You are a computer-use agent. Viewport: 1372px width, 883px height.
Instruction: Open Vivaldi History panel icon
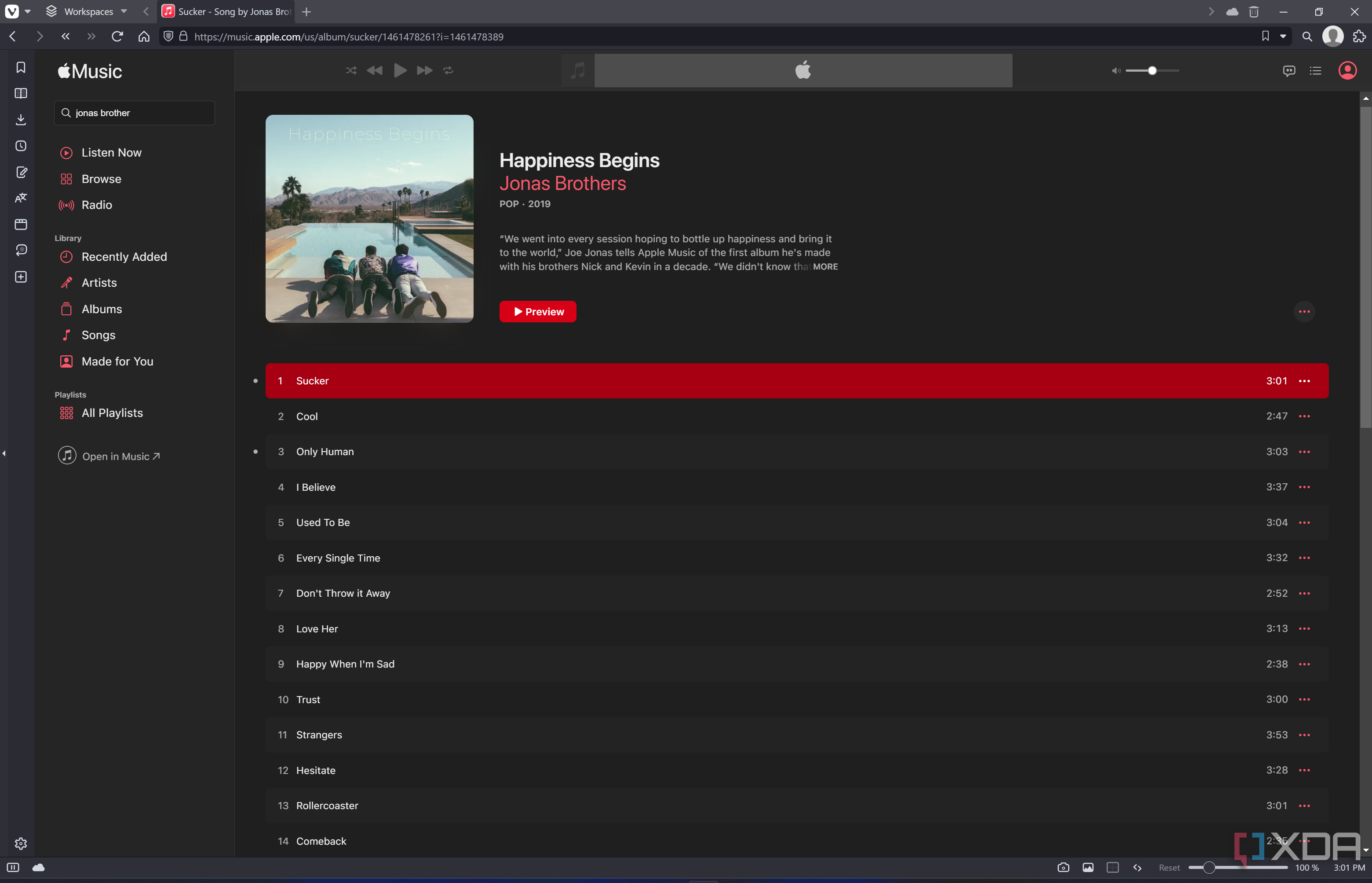click(x=21, y=146)
